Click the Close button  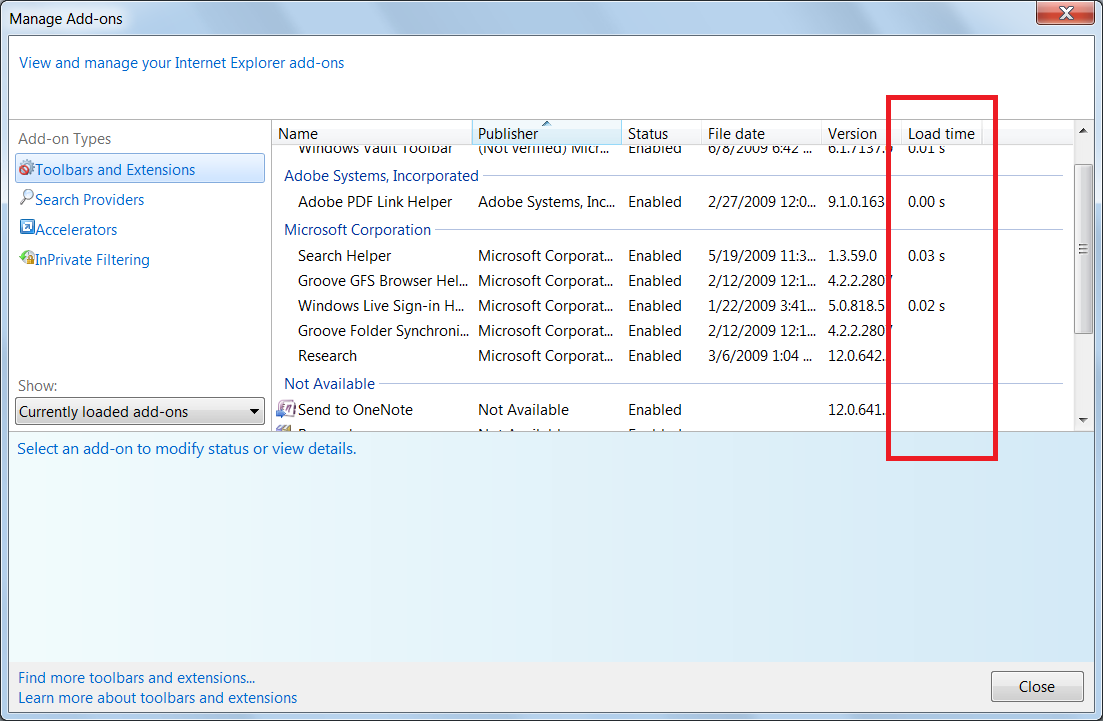pos(1036,687)
